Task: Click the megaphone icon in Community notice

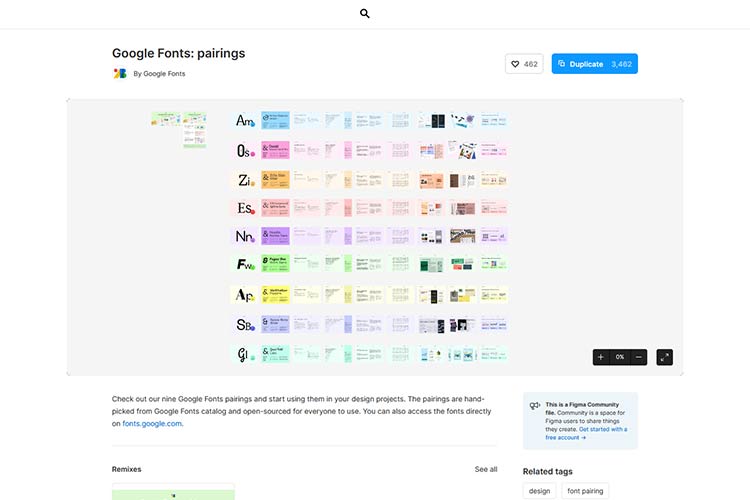Action: click(535, 406)
